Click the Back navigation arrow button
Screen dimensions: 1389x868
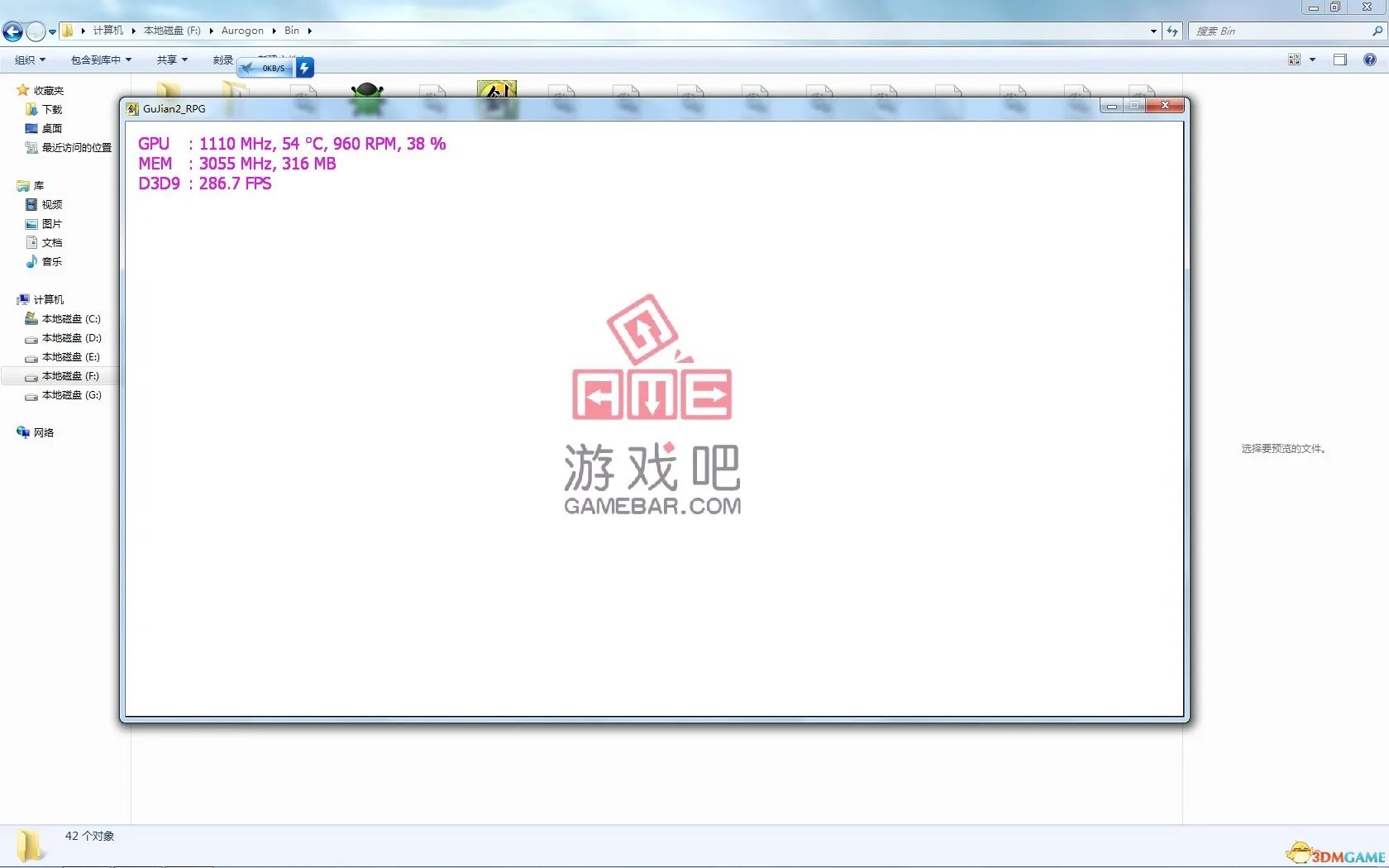tap(12, 31)
